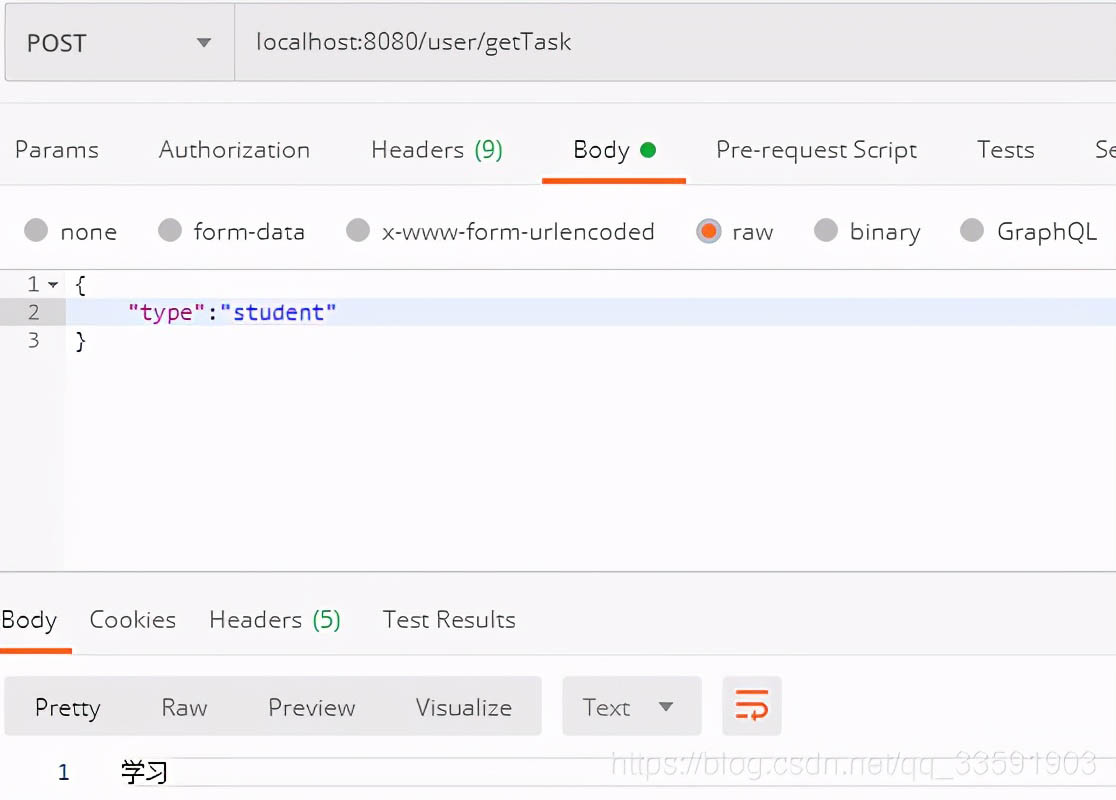Switch response view to Preview
Viewport: 1116px width, 800px height.
click(x=312, y=707)
